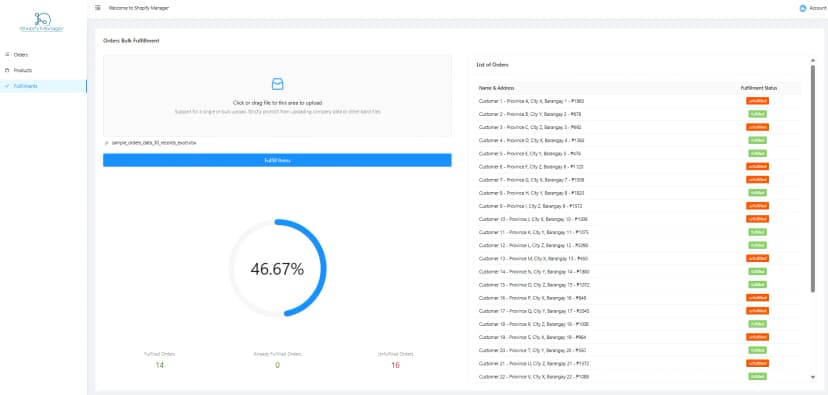Click the Orders sidebar list icon
The width and height of the screenshot is (828, 395).
point(7,54)
